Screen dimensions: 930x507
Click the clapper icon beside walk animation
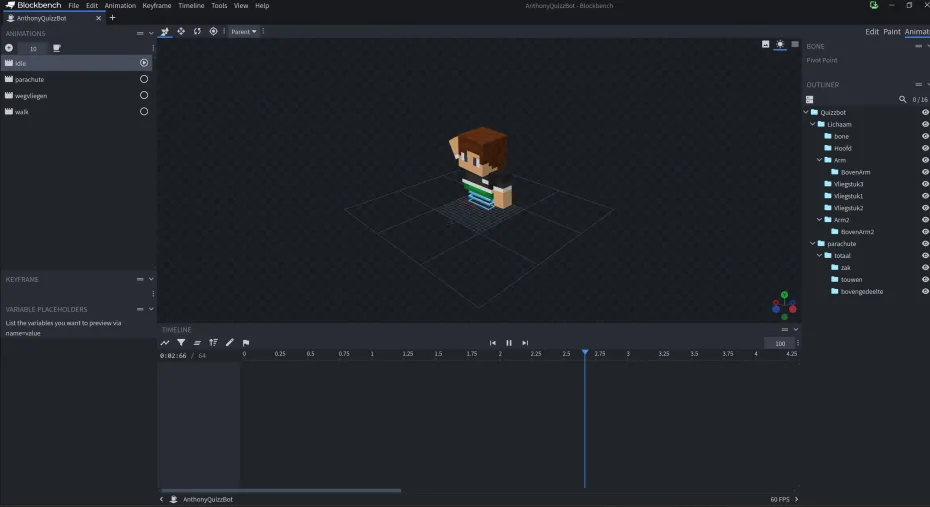pos(9,111)
